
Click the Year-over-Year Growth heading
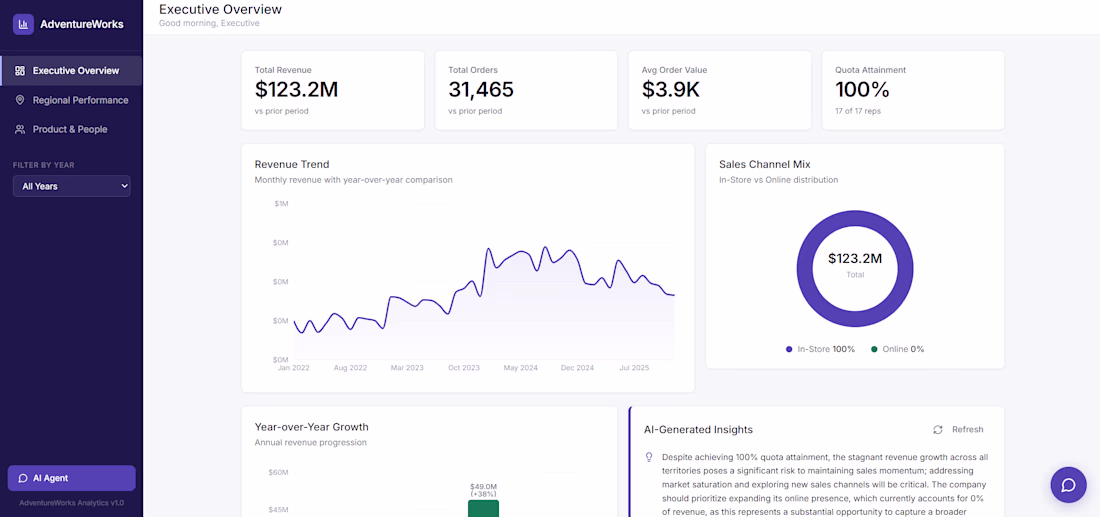(x=311, y=427)
